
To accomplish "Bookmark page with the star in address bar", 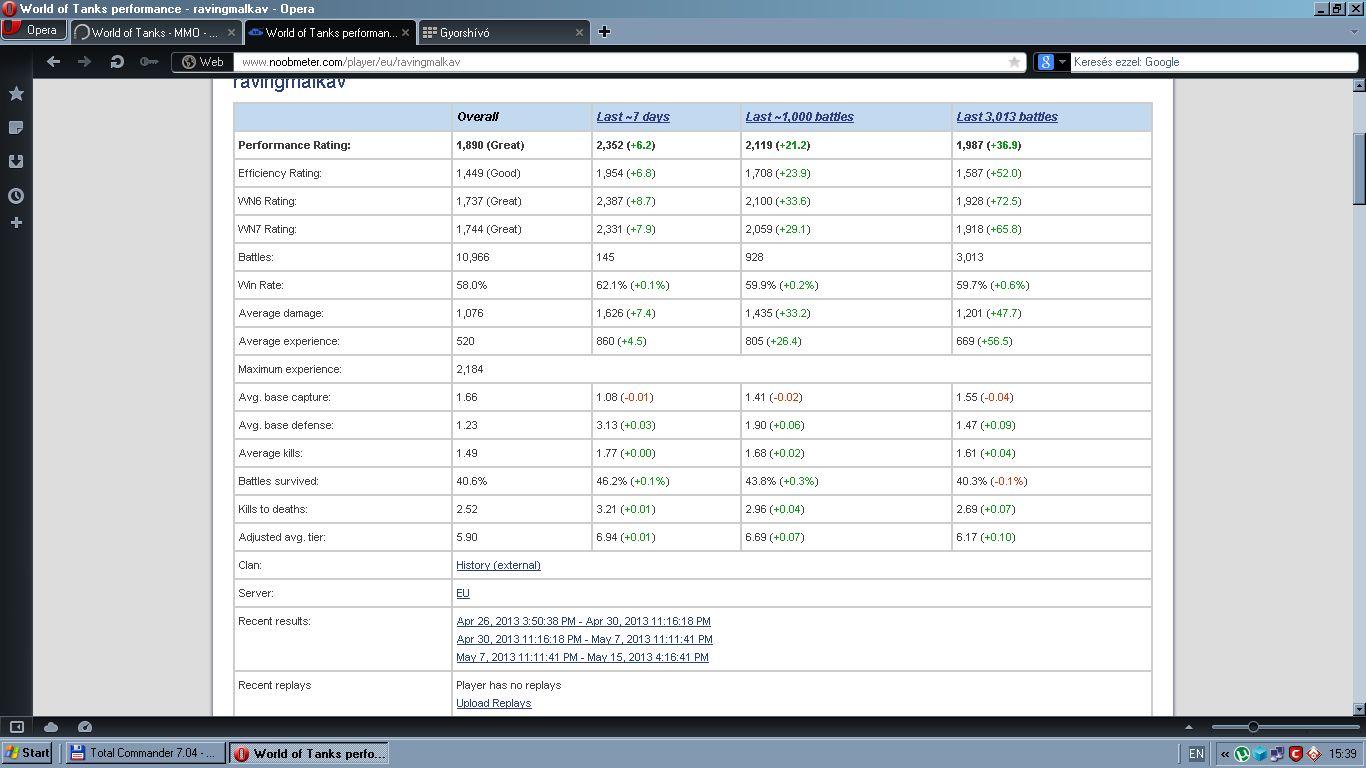I will [x=1014, y=62].
